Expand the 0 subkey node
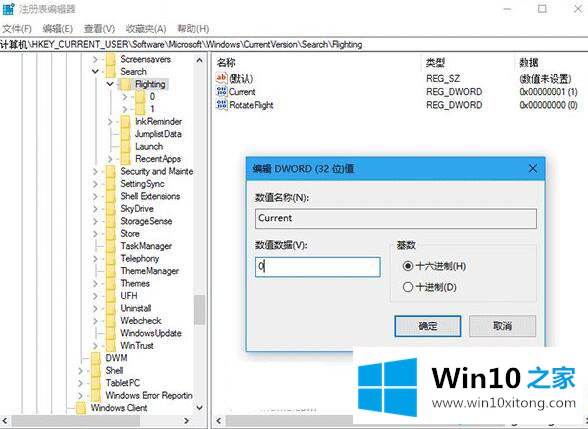Image resolution: width=588 pixels, height=429 pixels. click(x=125, y=97)
